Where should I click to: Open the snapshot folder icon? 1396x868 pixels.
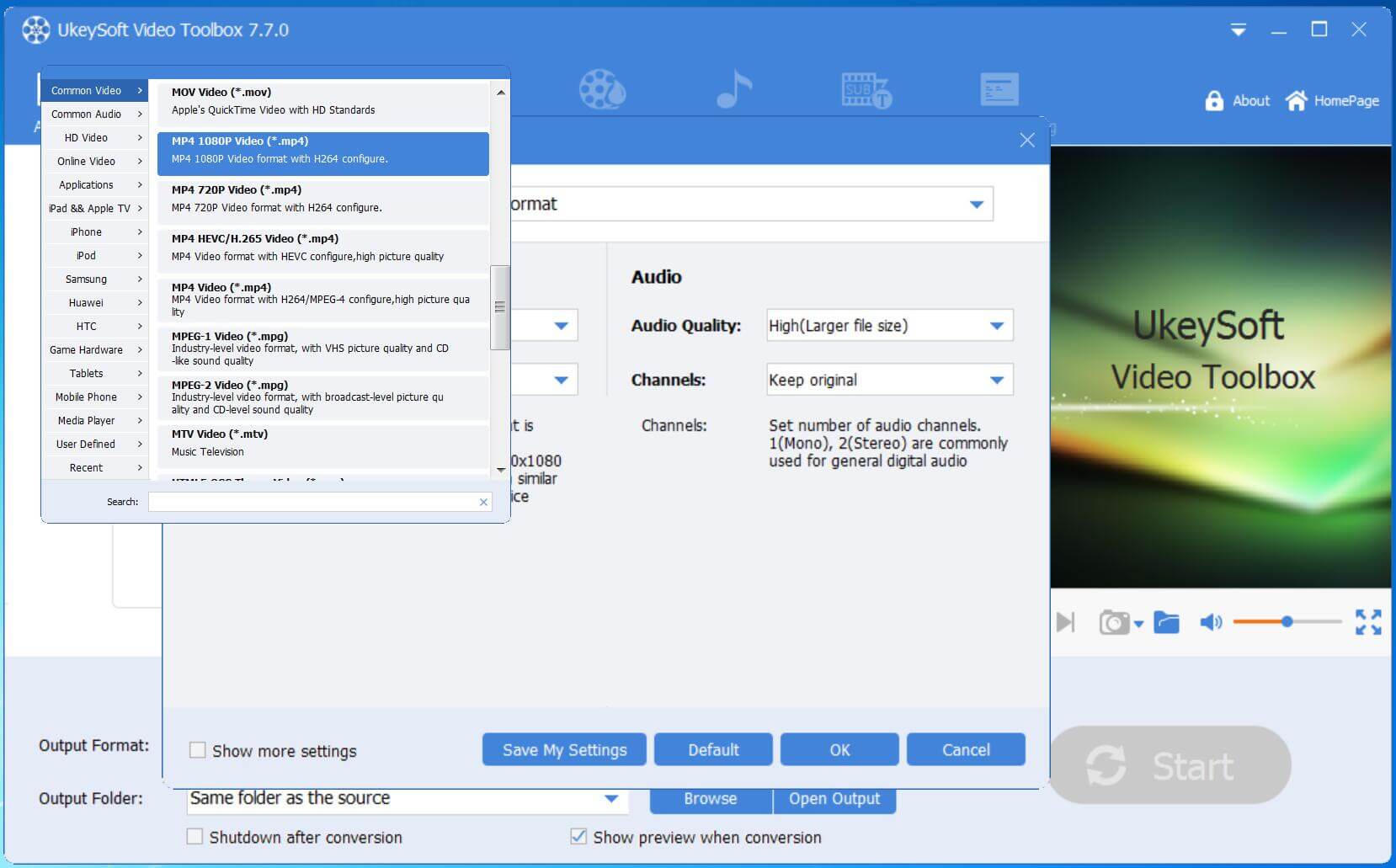pos(1166,623)
